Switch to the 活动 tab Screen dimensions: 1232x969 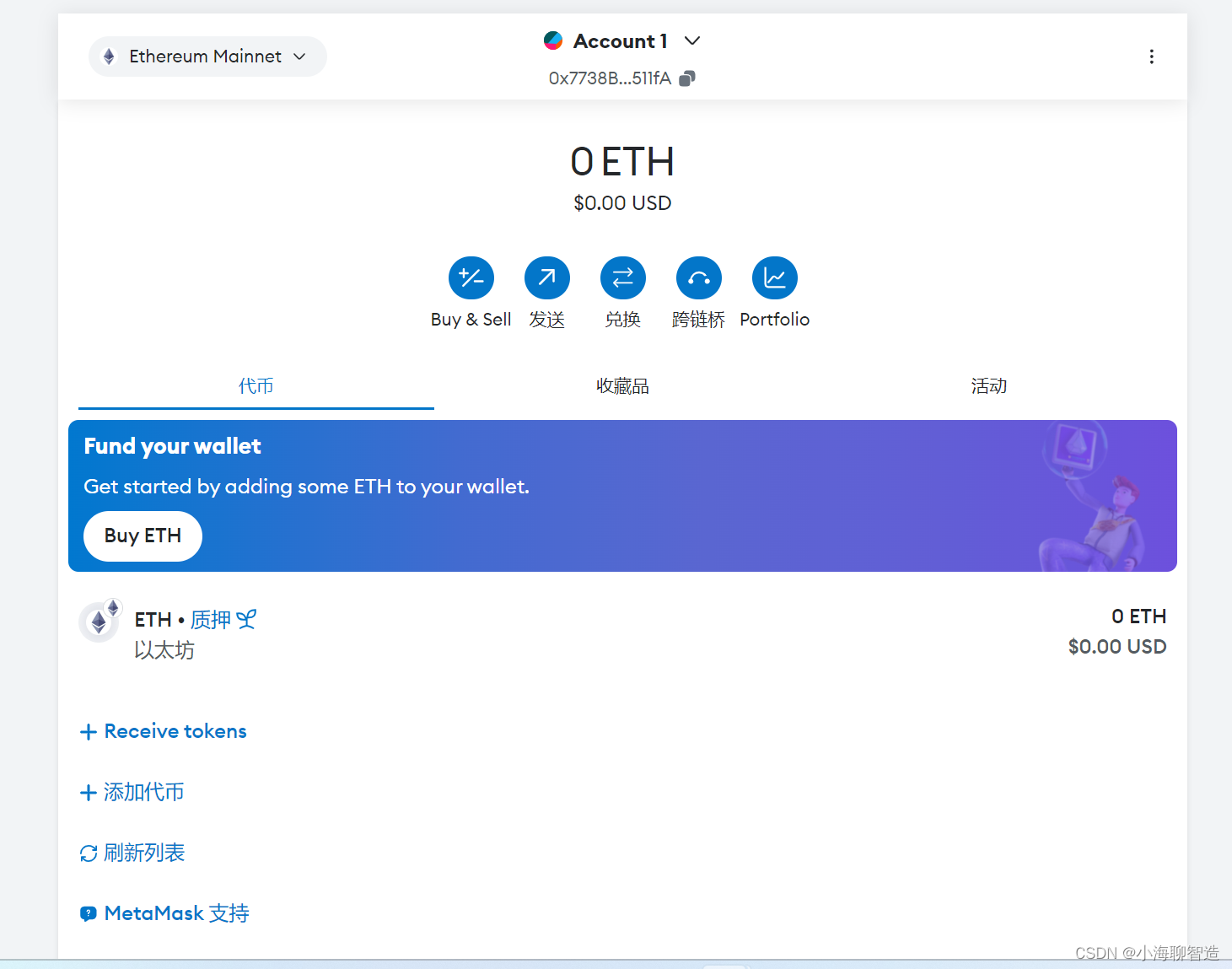tap(988, 386)
